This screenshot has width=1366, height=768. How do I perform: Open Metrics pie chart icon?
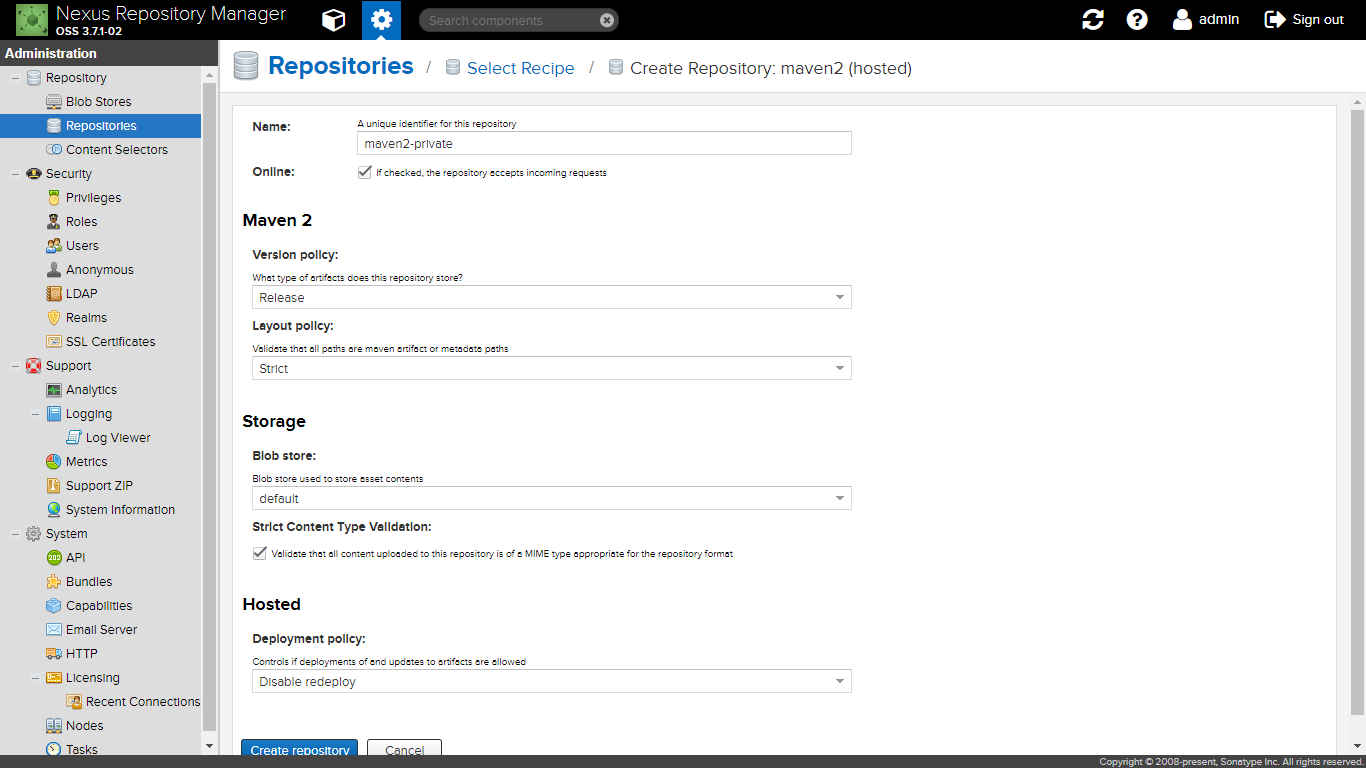pos(54,462)
